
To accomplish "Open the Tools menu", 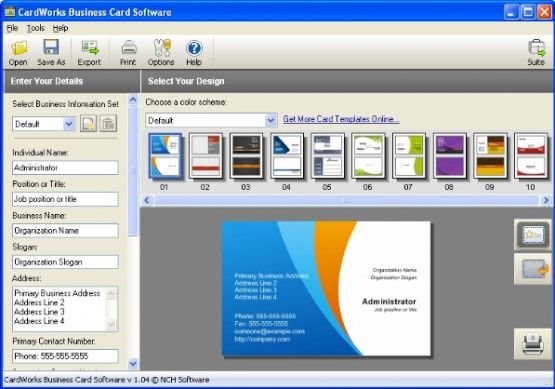I will click(36, 28).
